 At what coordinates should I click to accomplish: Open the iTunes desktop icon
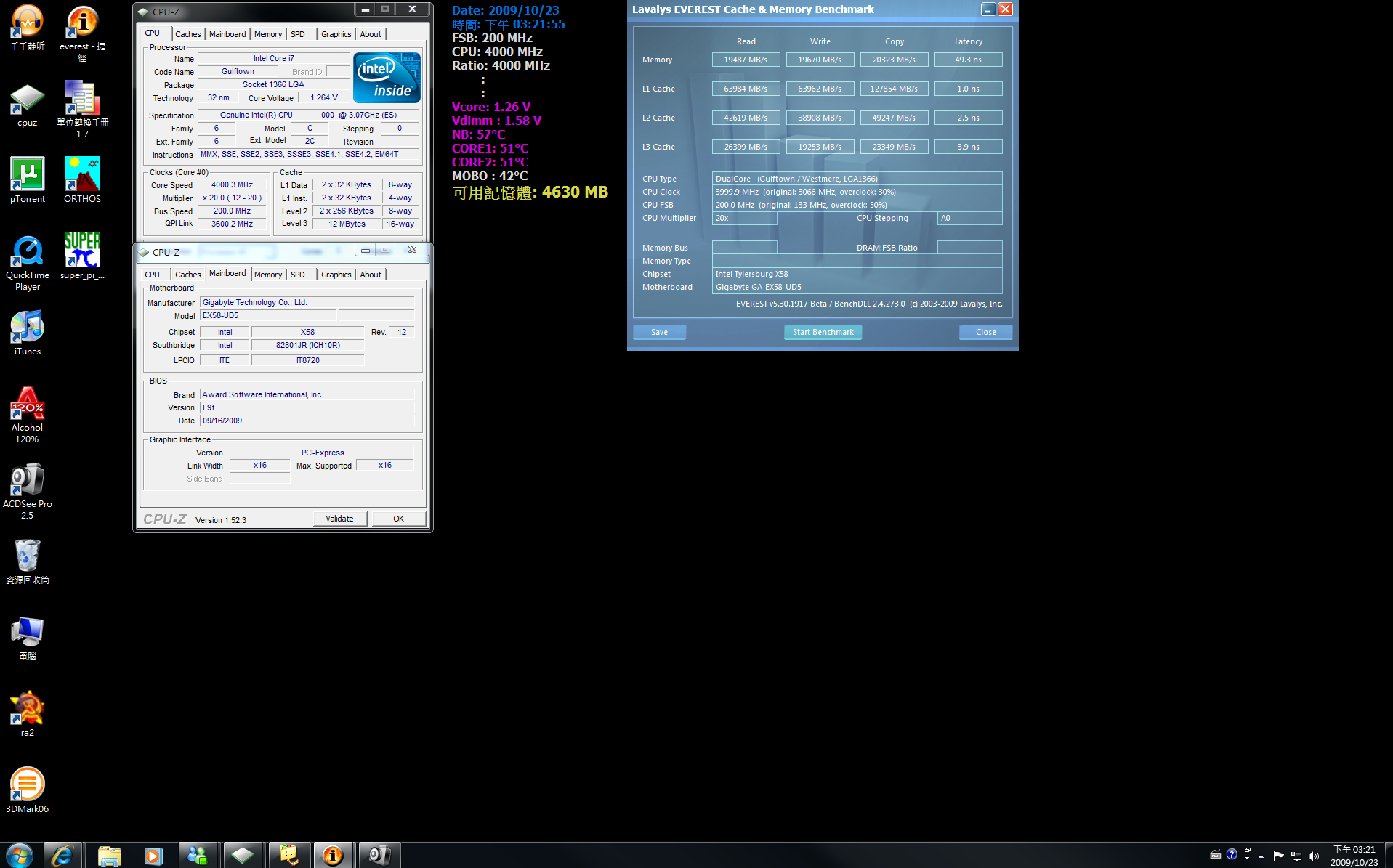28,328
